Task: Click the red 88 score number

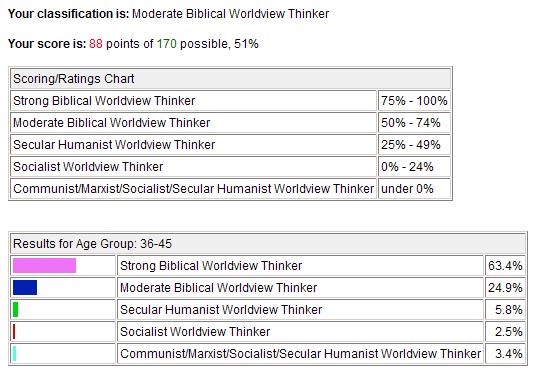Action: tap(96, 44)
